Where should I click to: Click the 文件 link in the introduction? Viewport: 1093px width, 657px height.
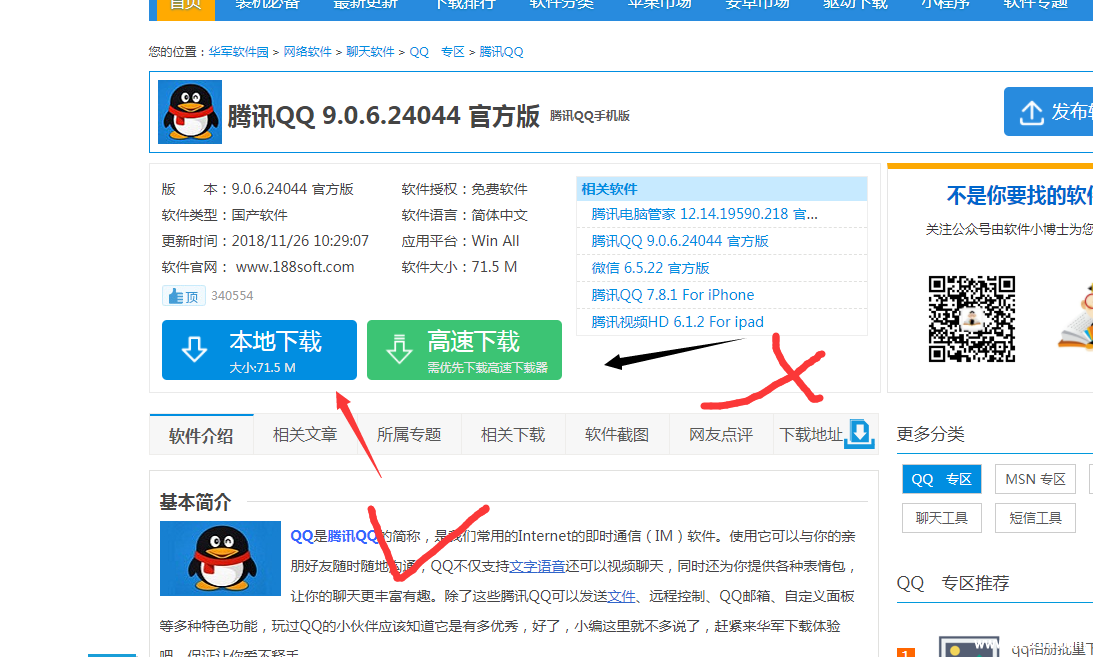[x=622, y=596]
